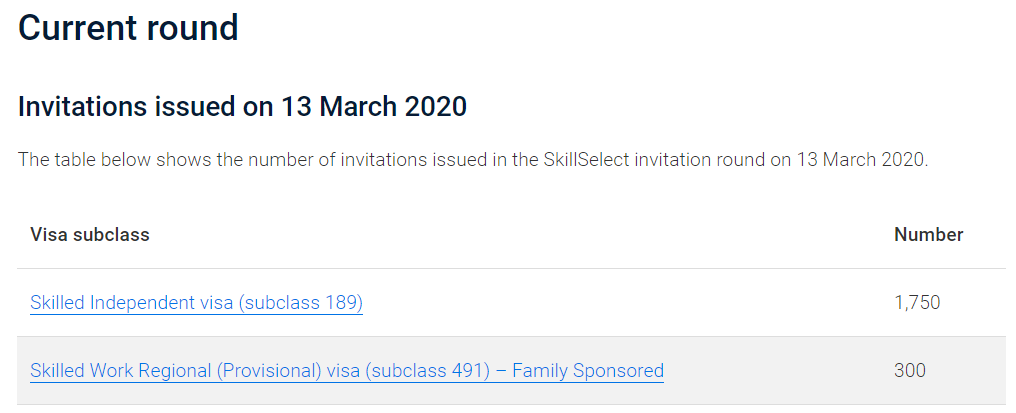1016x413 pixels.
Task: Select the 300 invitations number cell
Action: 910,371
